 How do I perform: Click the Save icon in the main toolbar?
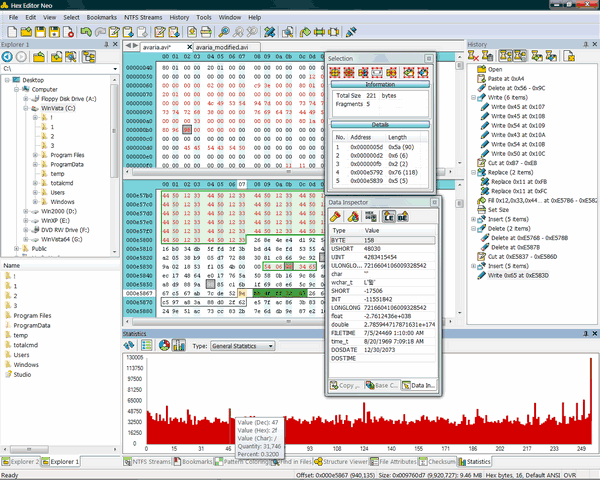coord(39,32)
